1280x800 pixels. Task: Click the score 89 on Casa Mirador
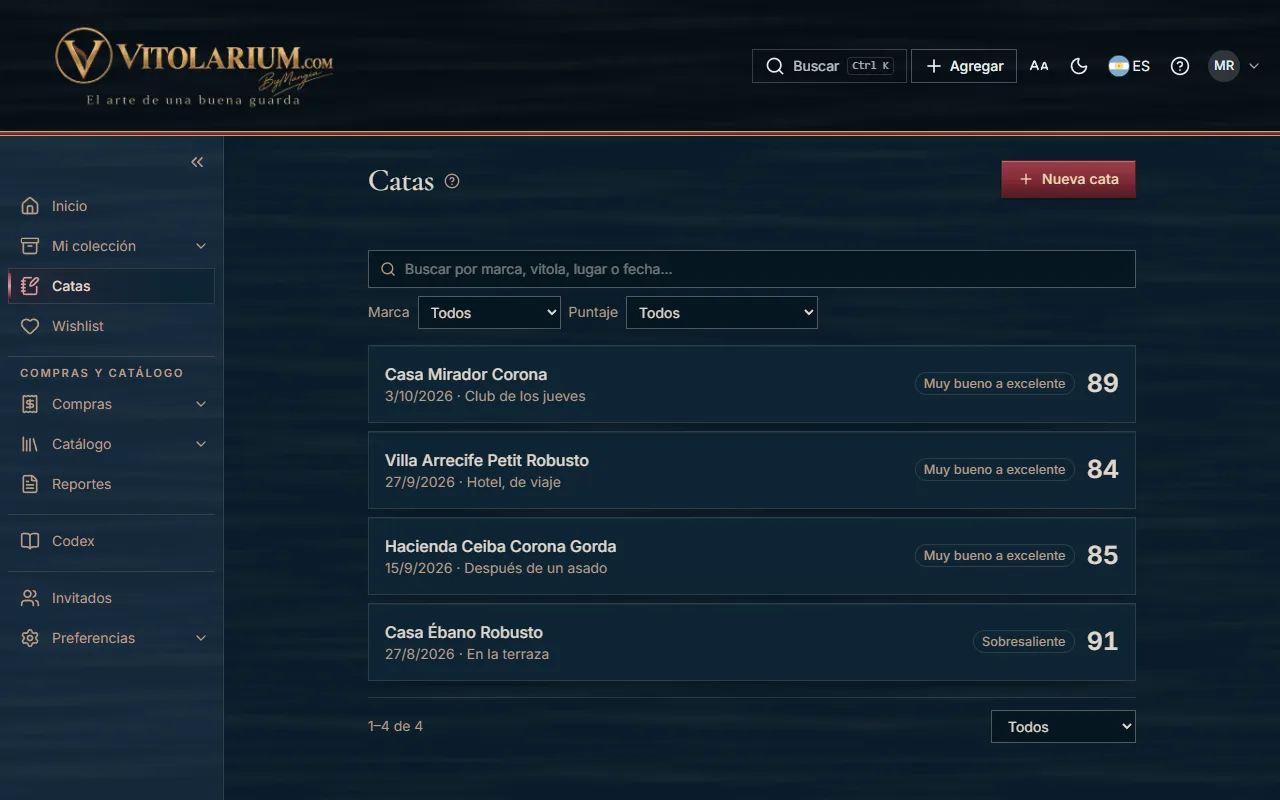(1103, 383)
